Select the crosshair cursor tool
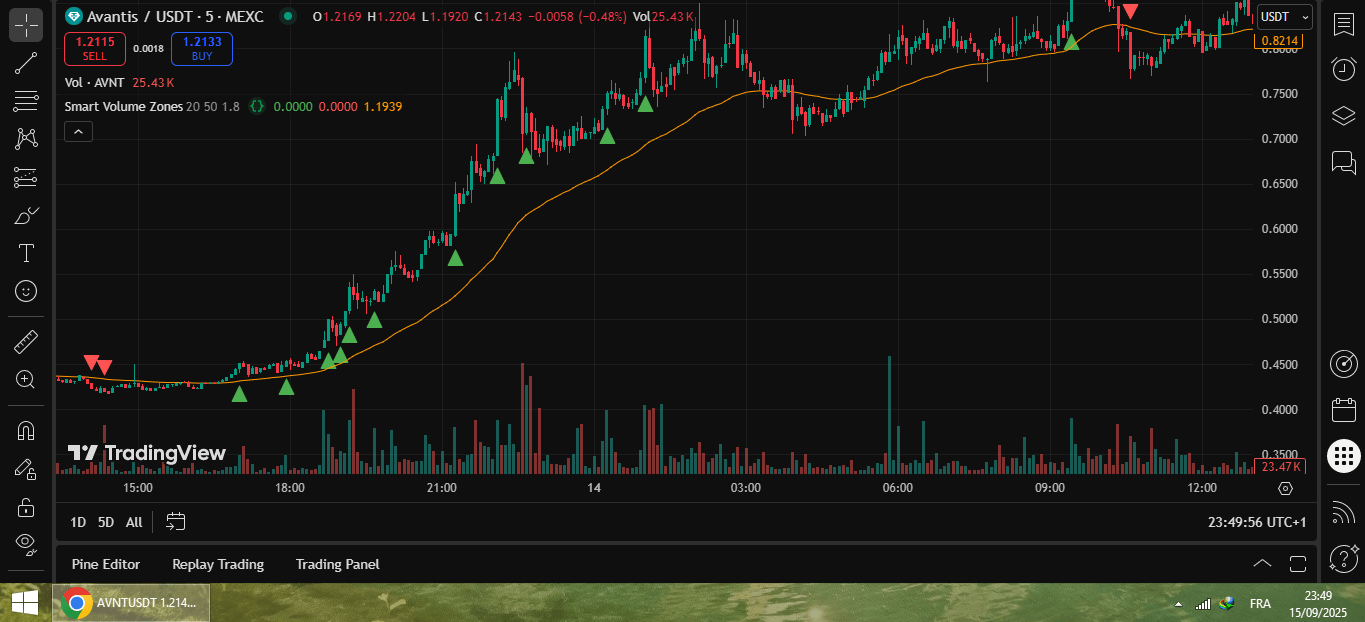1365x622 pixels. (x=26, y=25)
